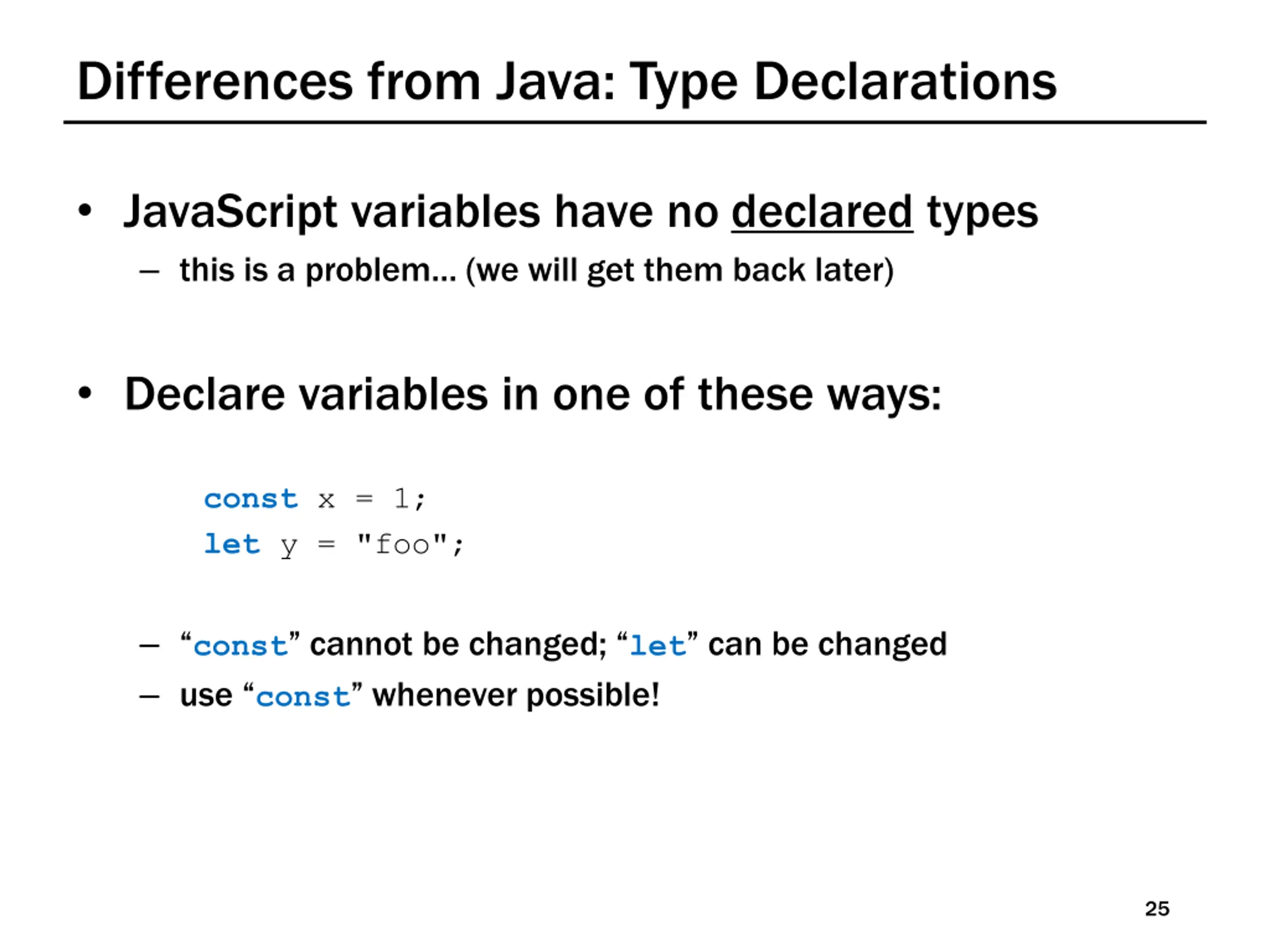Click 'const' in 'whenever possible' line

click(303, 697)
